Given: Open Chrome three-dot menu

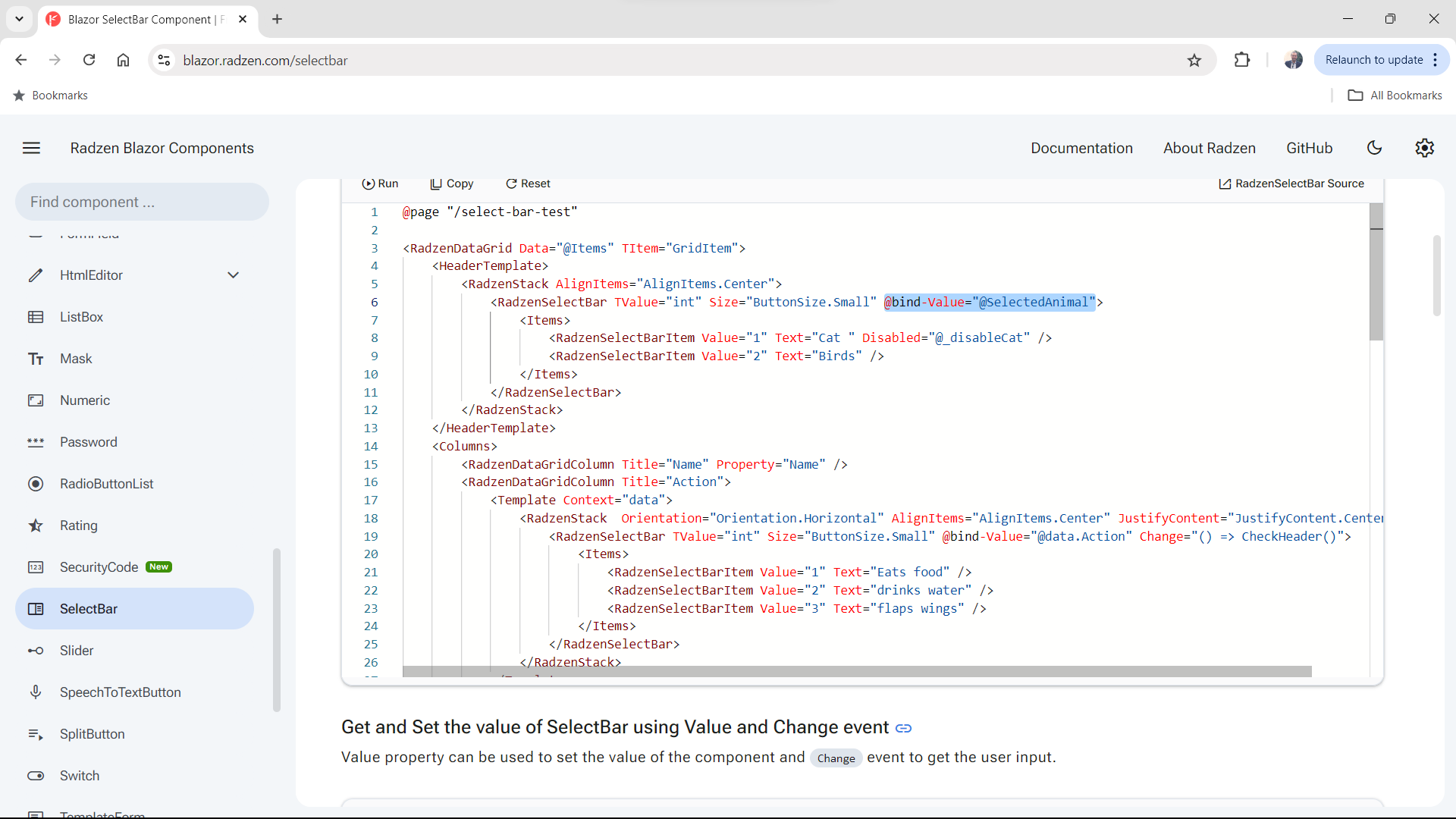Looking at the screenshot, I should [x=1436, y=60].
